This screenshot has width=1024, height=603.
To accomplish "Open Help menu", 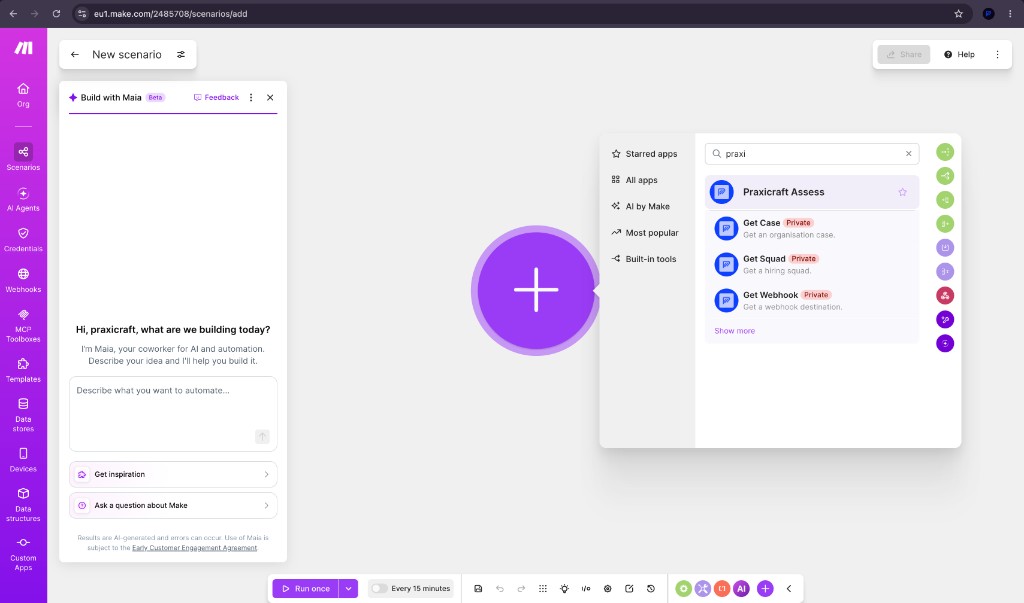I will click(959, 55).
